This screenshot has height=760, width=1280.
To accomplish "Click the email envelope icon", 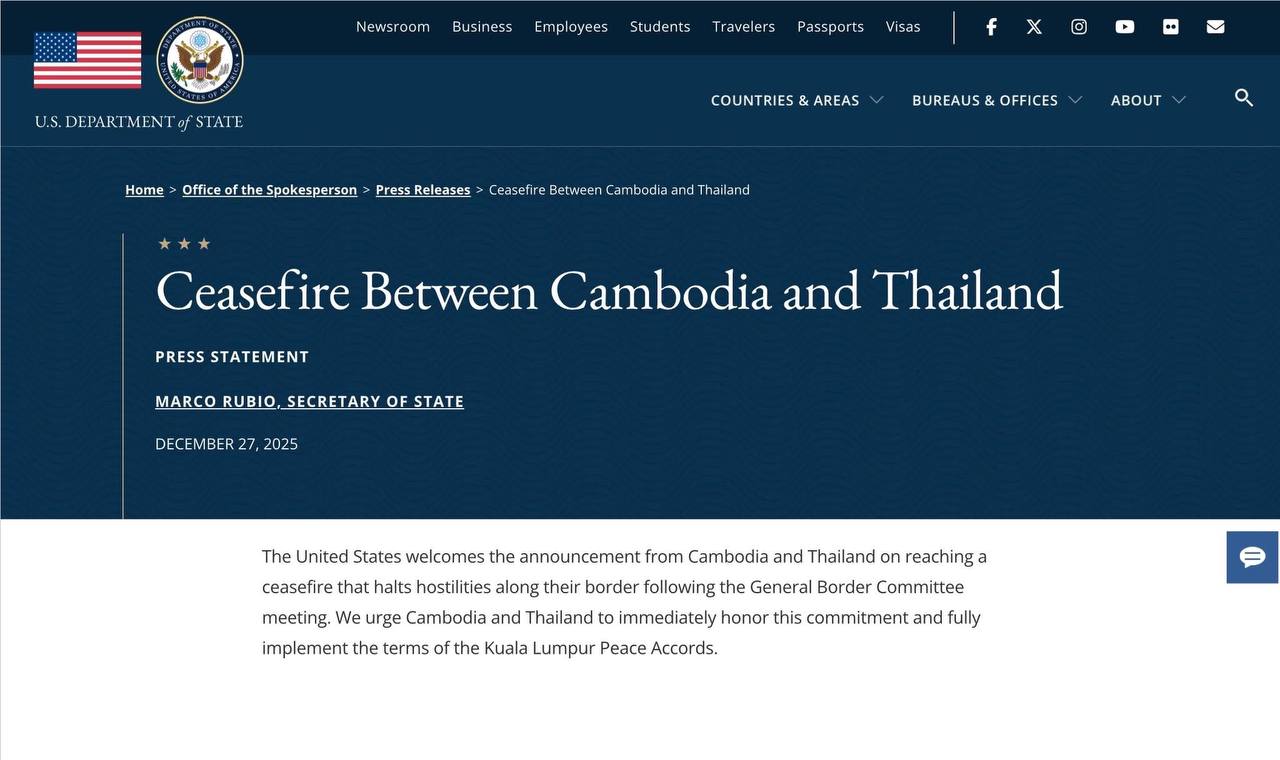I will pos(1216,27).
